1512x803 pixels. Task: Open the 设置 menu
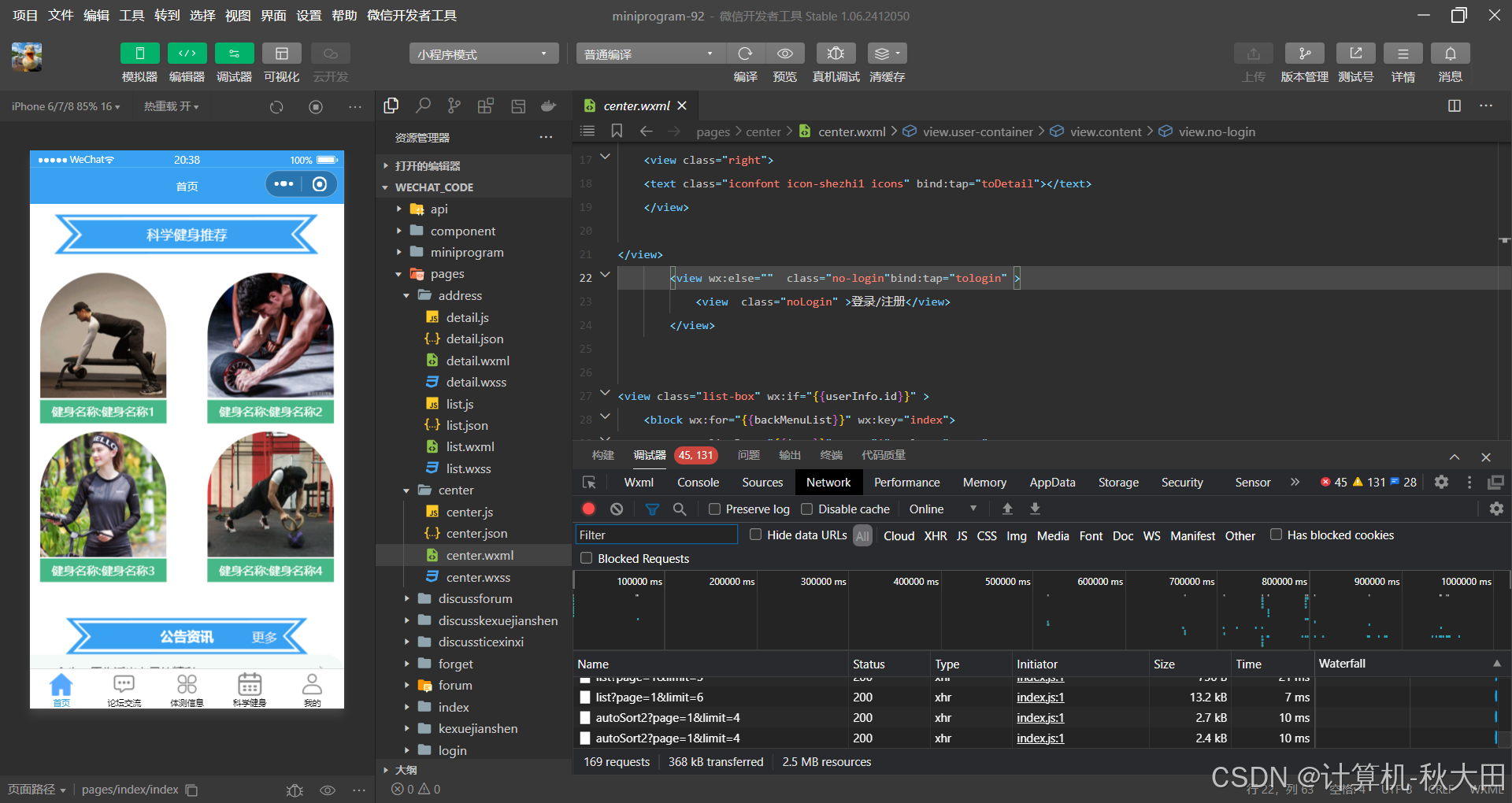(x=309, y=15)
